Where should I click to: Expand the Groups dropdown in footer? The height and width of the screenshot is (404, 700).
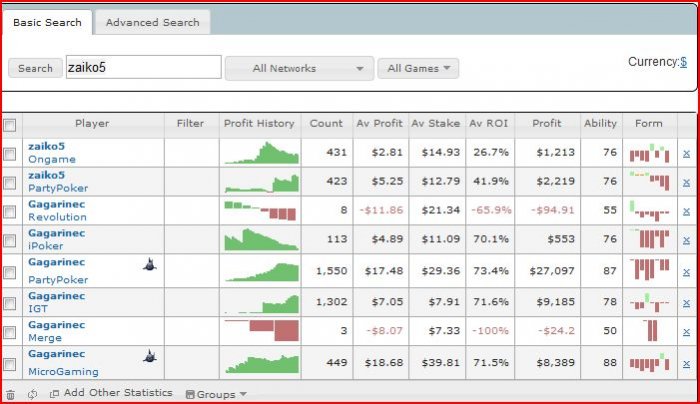[217, 394]
